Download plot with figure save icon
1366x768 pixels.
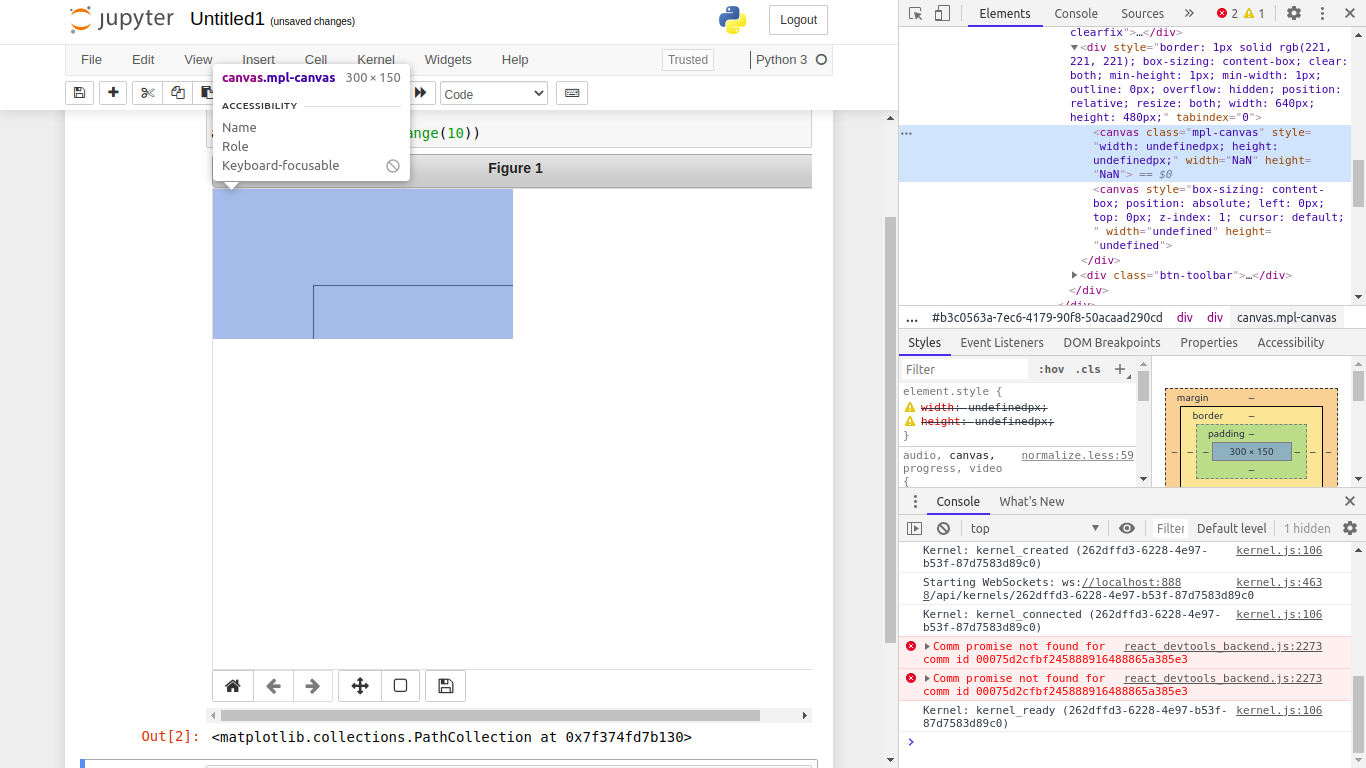[446, 686]
